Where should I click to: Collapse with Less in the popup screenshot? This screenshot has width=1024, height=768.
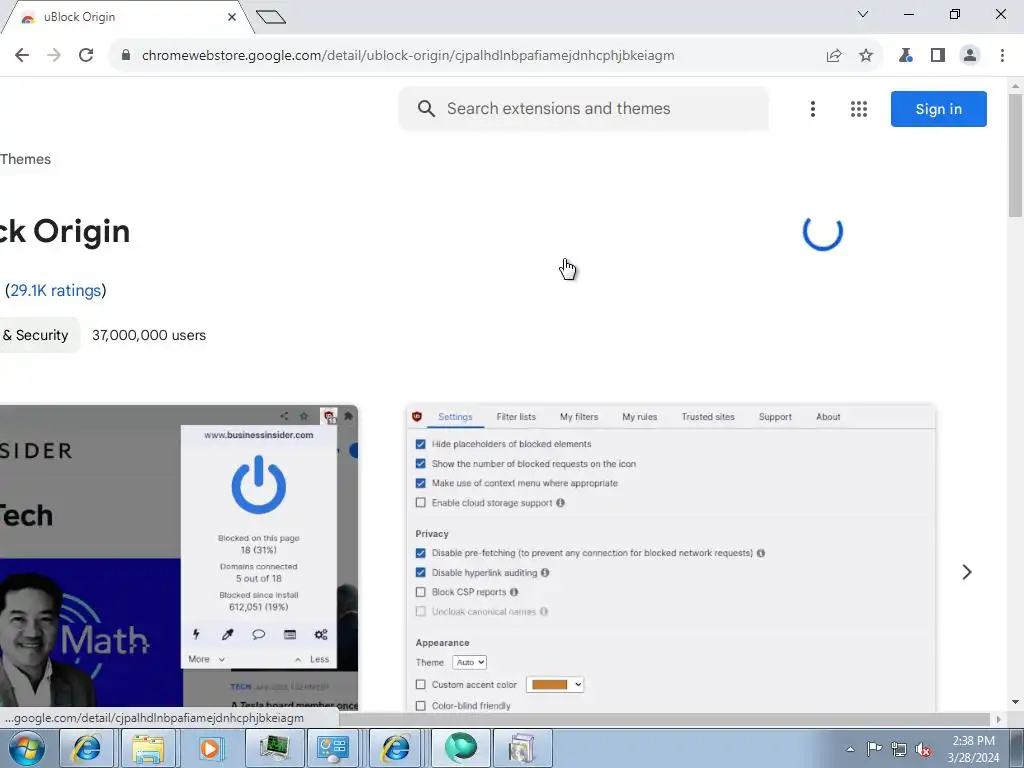pyautogui.click(x=312, y=660)
